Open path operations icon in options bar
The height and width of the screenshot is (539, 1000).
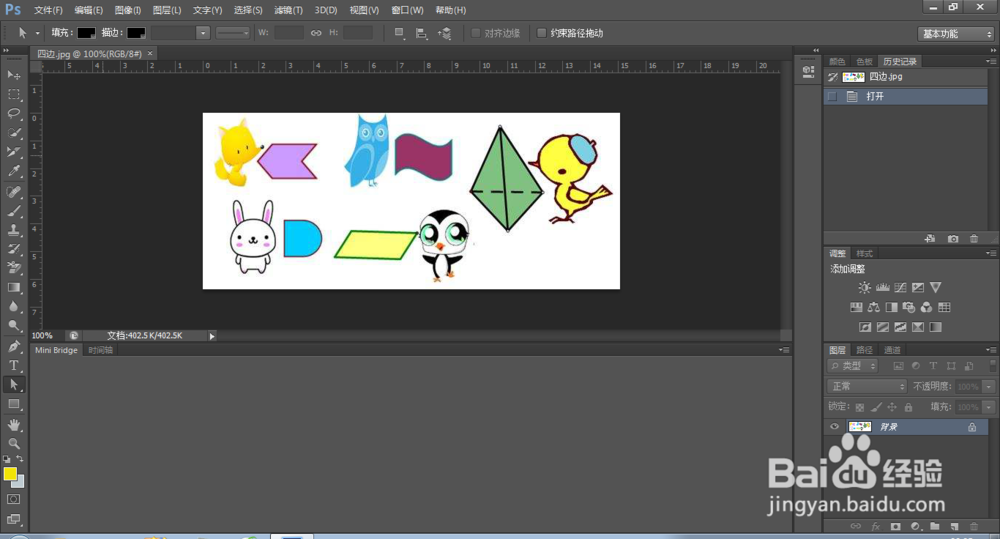coord(399,33)
